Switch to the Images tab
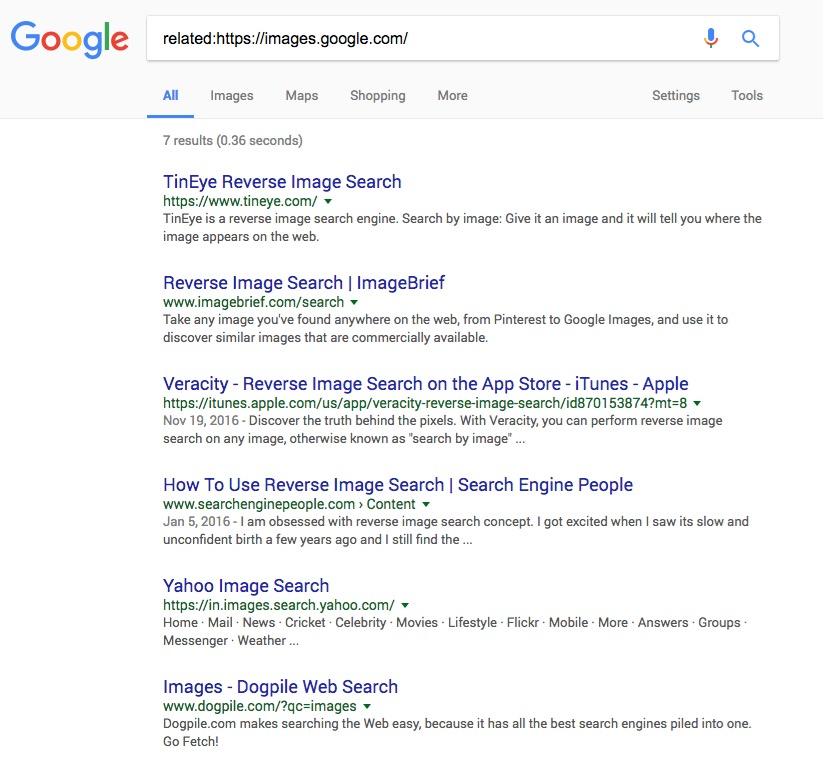Viewport: 824px width, 762px height. coord(231,96)
